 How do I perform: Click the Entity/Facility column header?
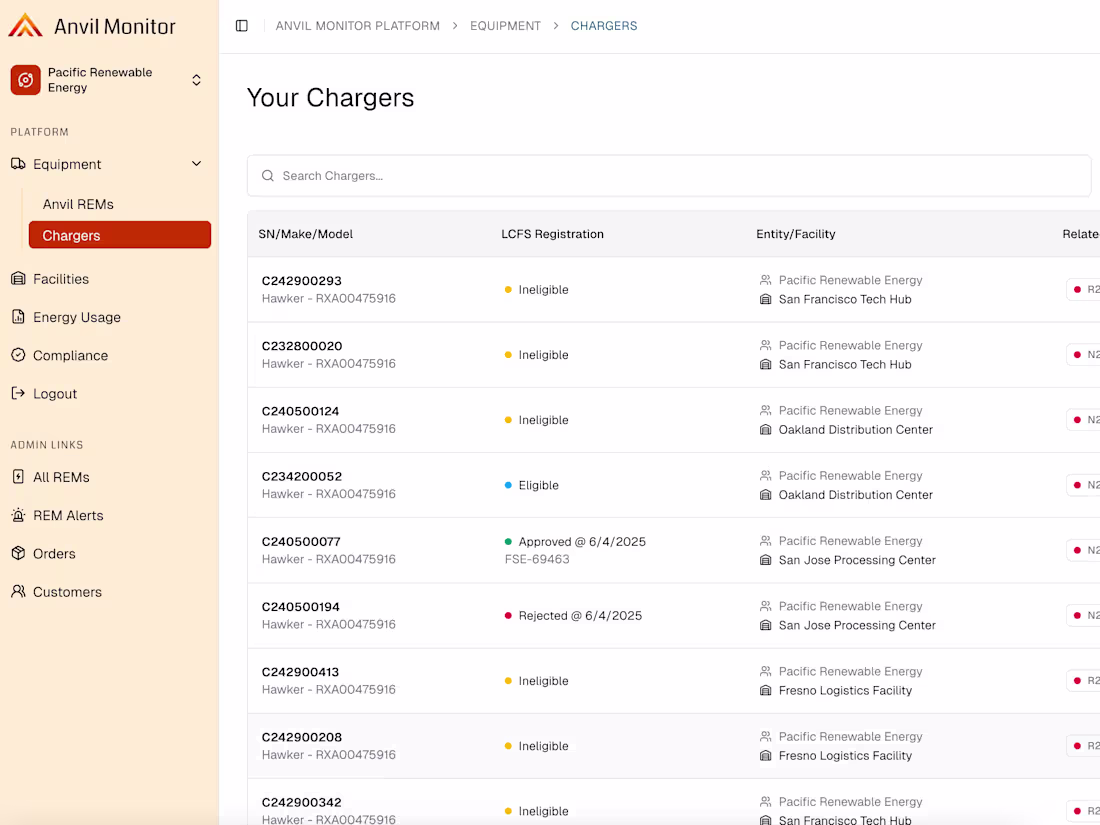tap(796, 234)
